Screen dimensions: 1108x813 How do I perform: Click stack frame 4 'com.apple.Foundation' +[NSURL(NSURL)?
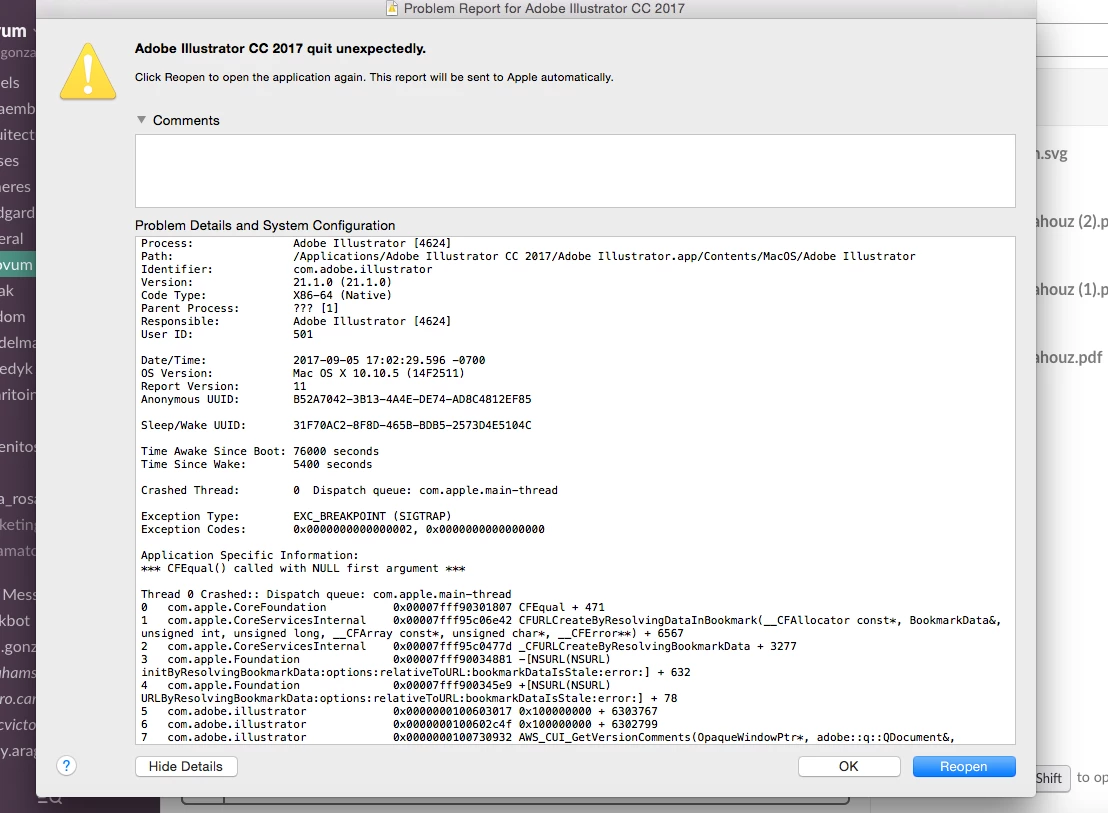[x=375, y=685]
